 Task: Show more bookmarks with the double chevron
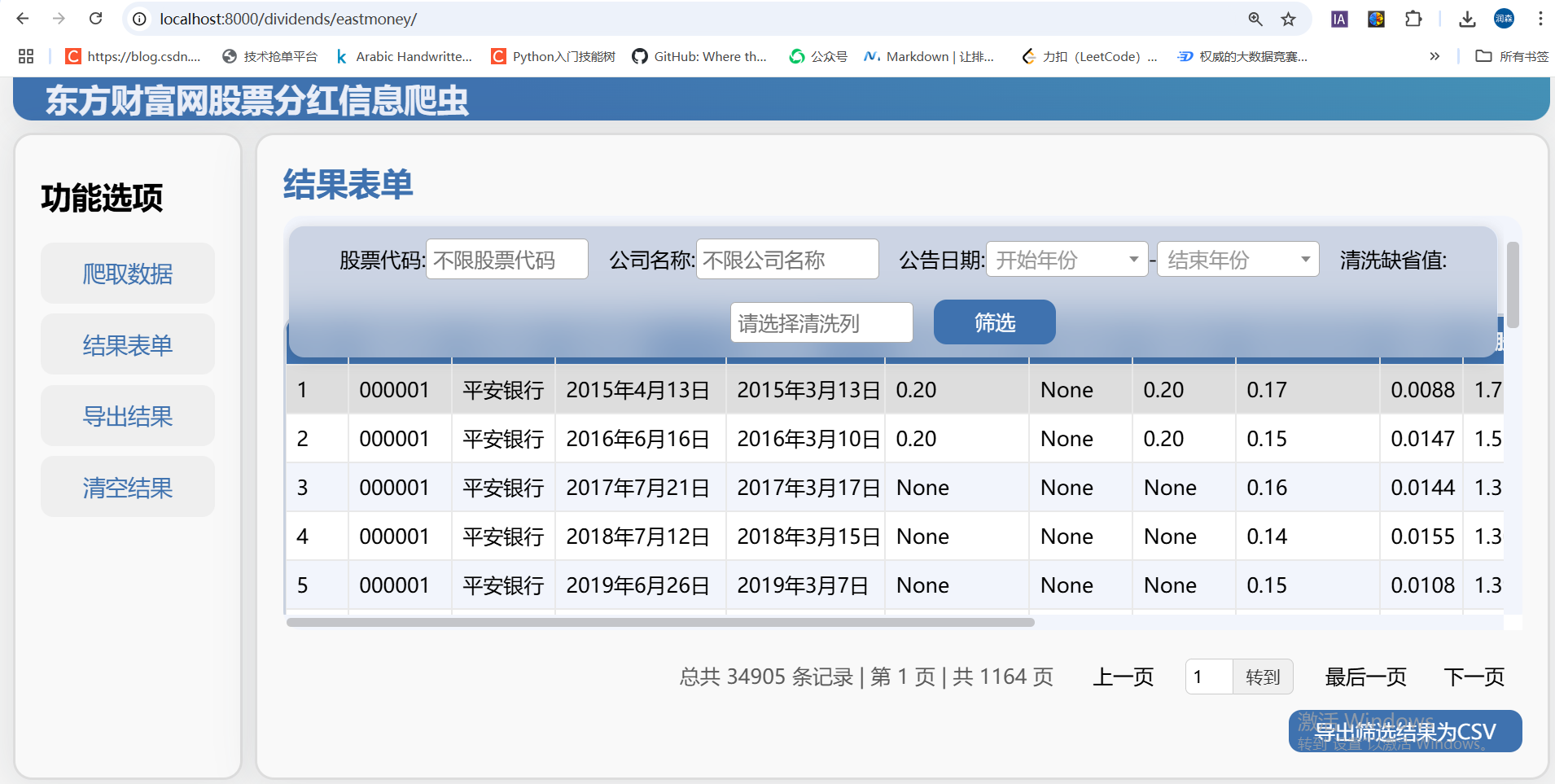point(1435,56)
